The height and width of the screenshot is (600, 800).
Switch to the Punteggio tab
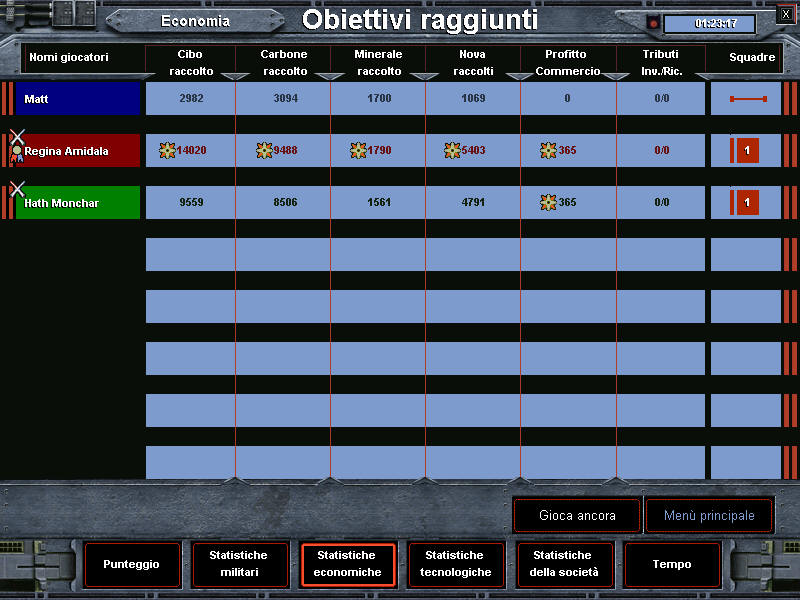point(131,564)
